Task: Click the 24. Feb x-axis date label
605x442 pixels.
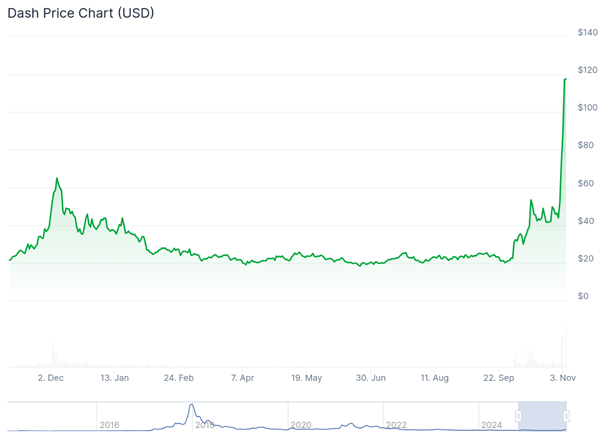Action: tap(179, 378)
